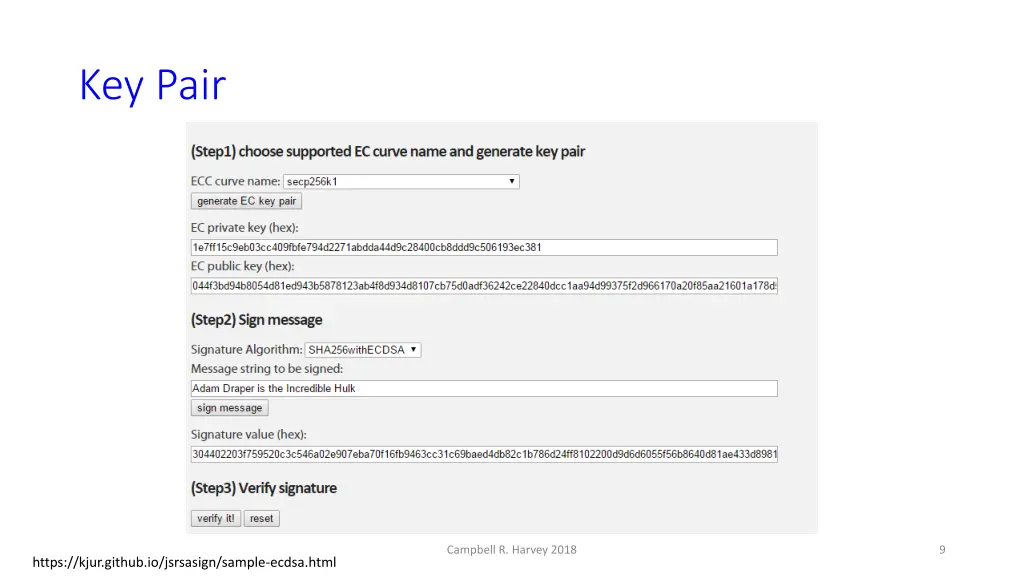This screenshot has width=1024, height=576.
Task: Click the Step1 generate key pair heading
Action: pyautogui.click(x=388, y=152)
